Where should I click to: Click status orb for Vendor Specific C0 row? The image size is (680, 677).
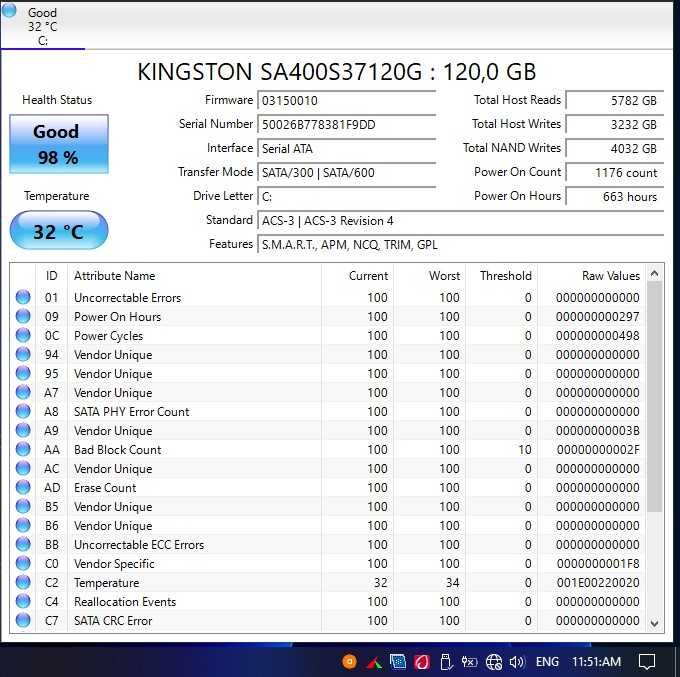pyautogui.click(x=23, y=563)
